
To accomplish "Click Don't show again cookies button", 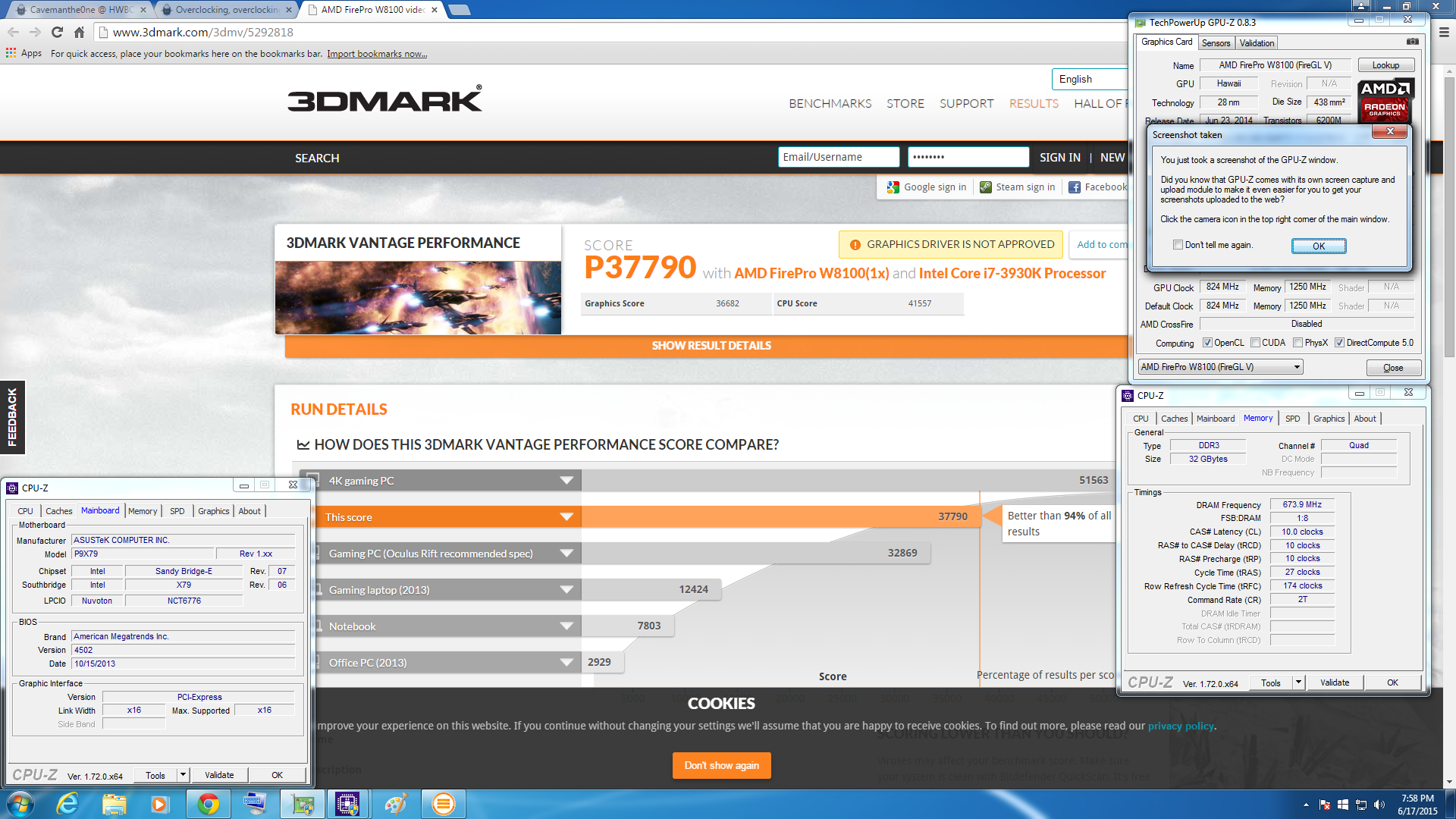I will 721,765.
